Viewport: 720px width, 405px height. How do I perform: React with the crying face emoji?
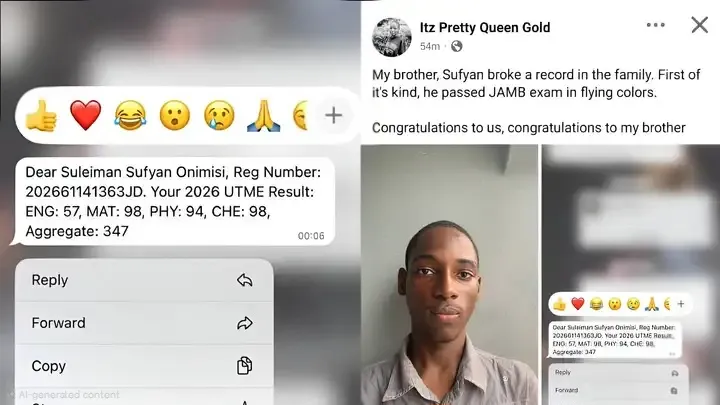pos(219,115)
